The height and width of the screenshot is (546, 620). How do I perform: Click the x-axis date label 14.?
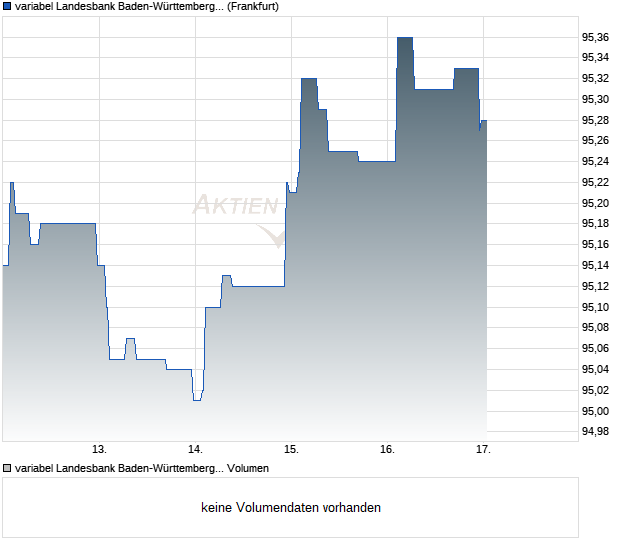point(195,450)
